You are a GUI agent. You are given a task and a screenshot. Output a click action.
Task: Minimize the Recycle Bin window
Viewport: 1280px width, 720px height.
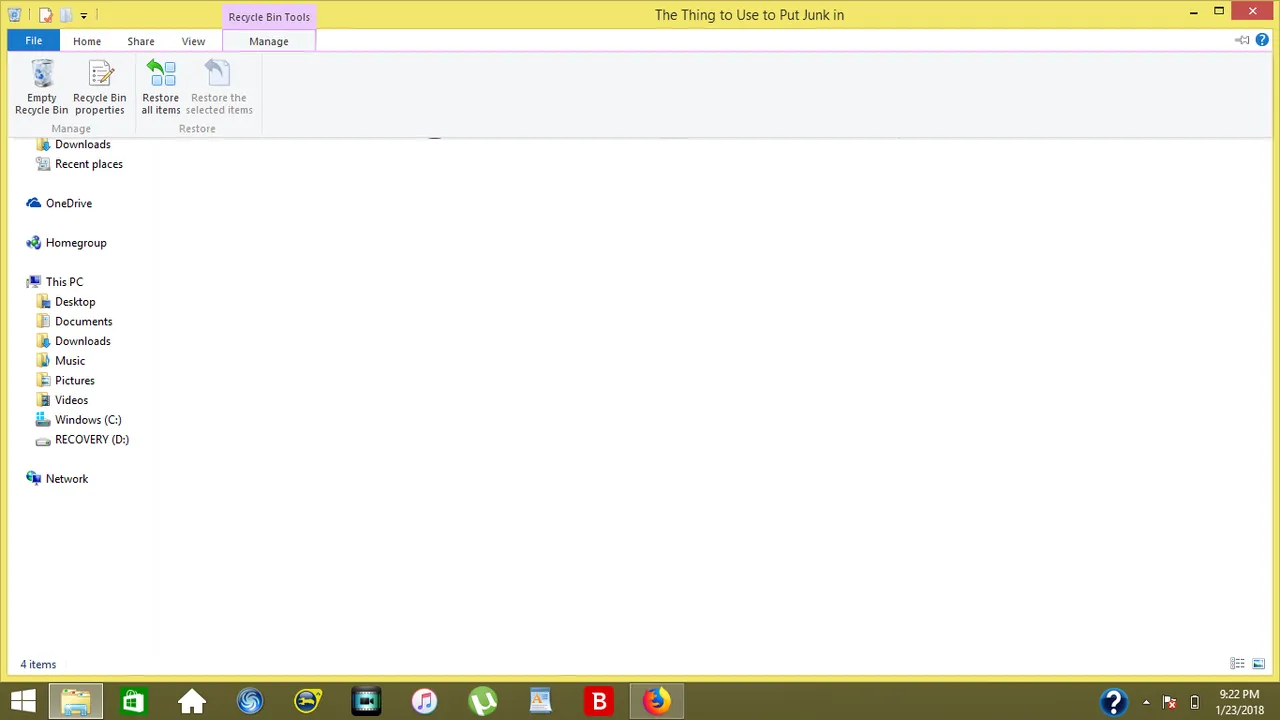coord(1194,12)
